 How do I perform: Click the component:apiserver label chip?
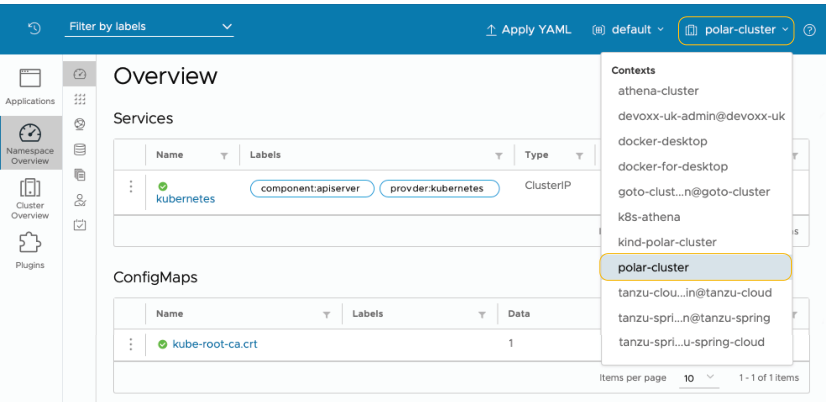click(312, 188)
